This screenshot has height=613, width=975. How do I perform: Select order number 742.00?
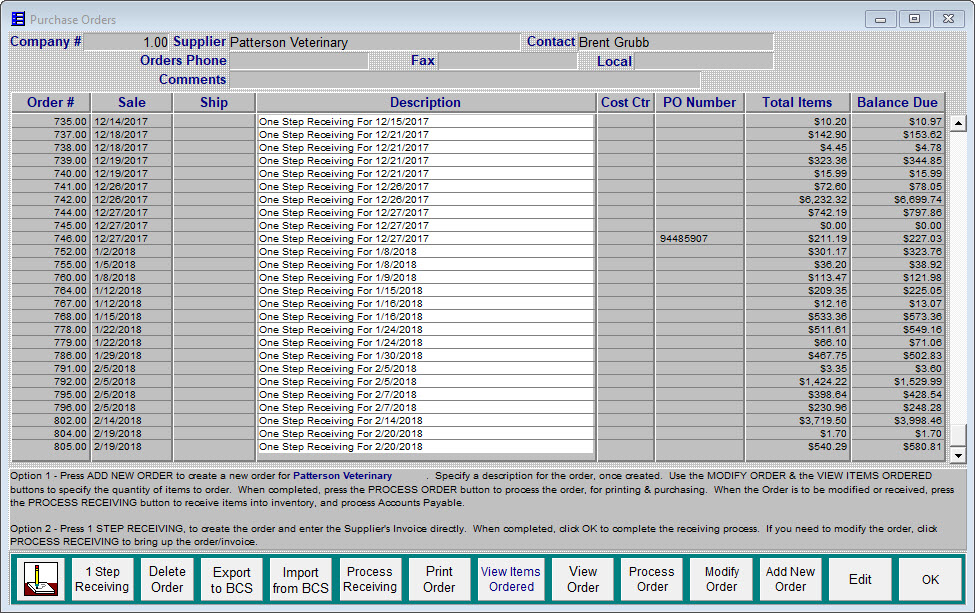coord(51,200)
